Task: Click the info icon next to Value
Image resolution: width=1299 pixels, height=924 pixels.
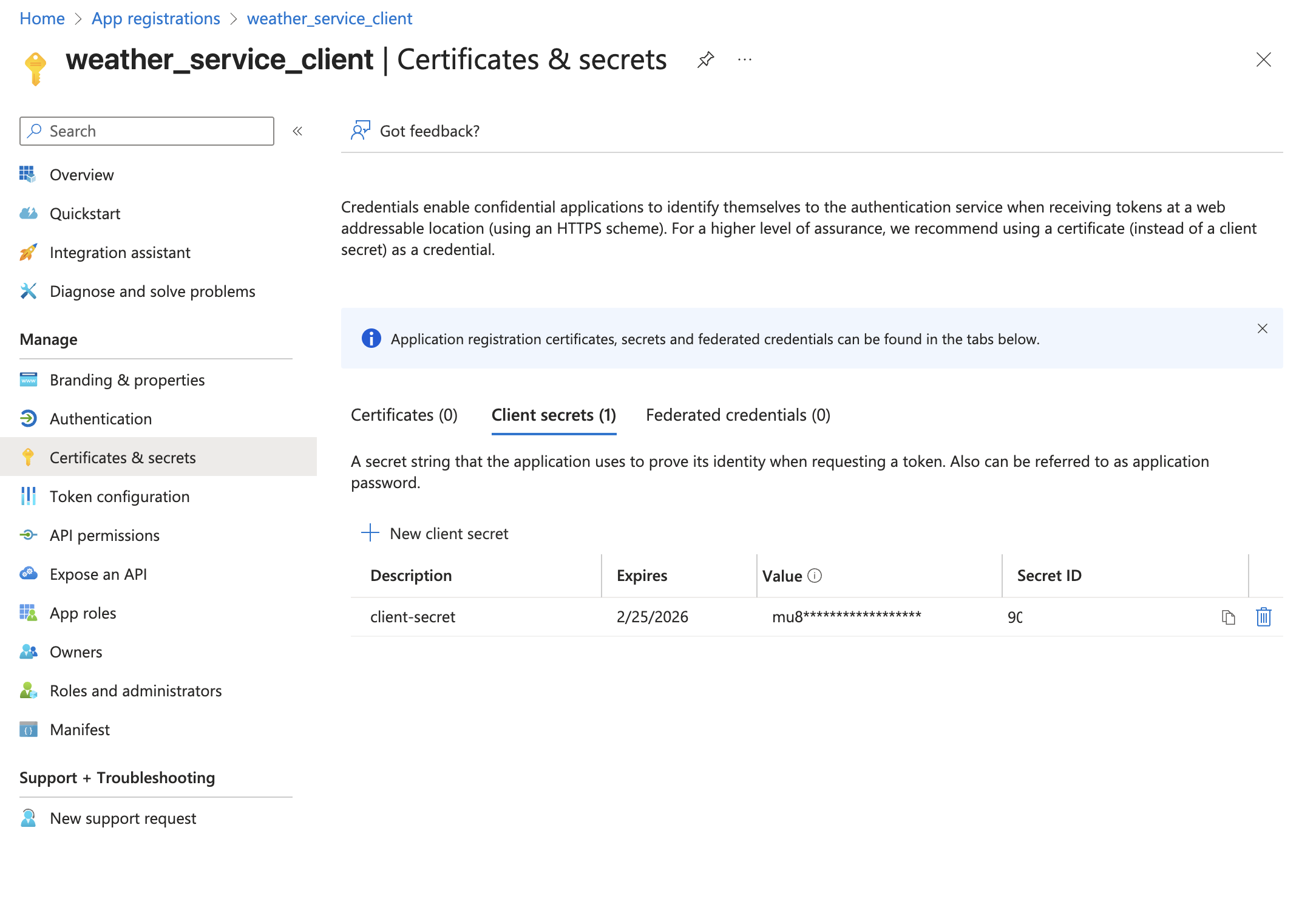Action: pos(815,576)
